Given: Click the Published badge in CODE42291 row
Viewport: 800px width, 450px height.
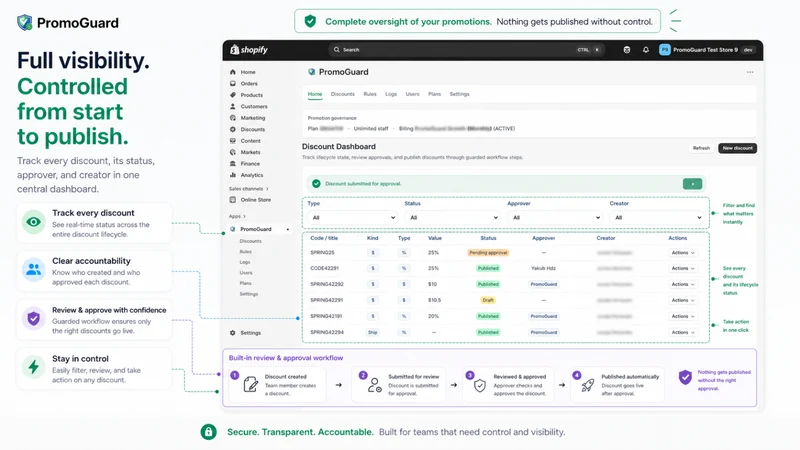Looking at the screenshot, I should point(488,268).
